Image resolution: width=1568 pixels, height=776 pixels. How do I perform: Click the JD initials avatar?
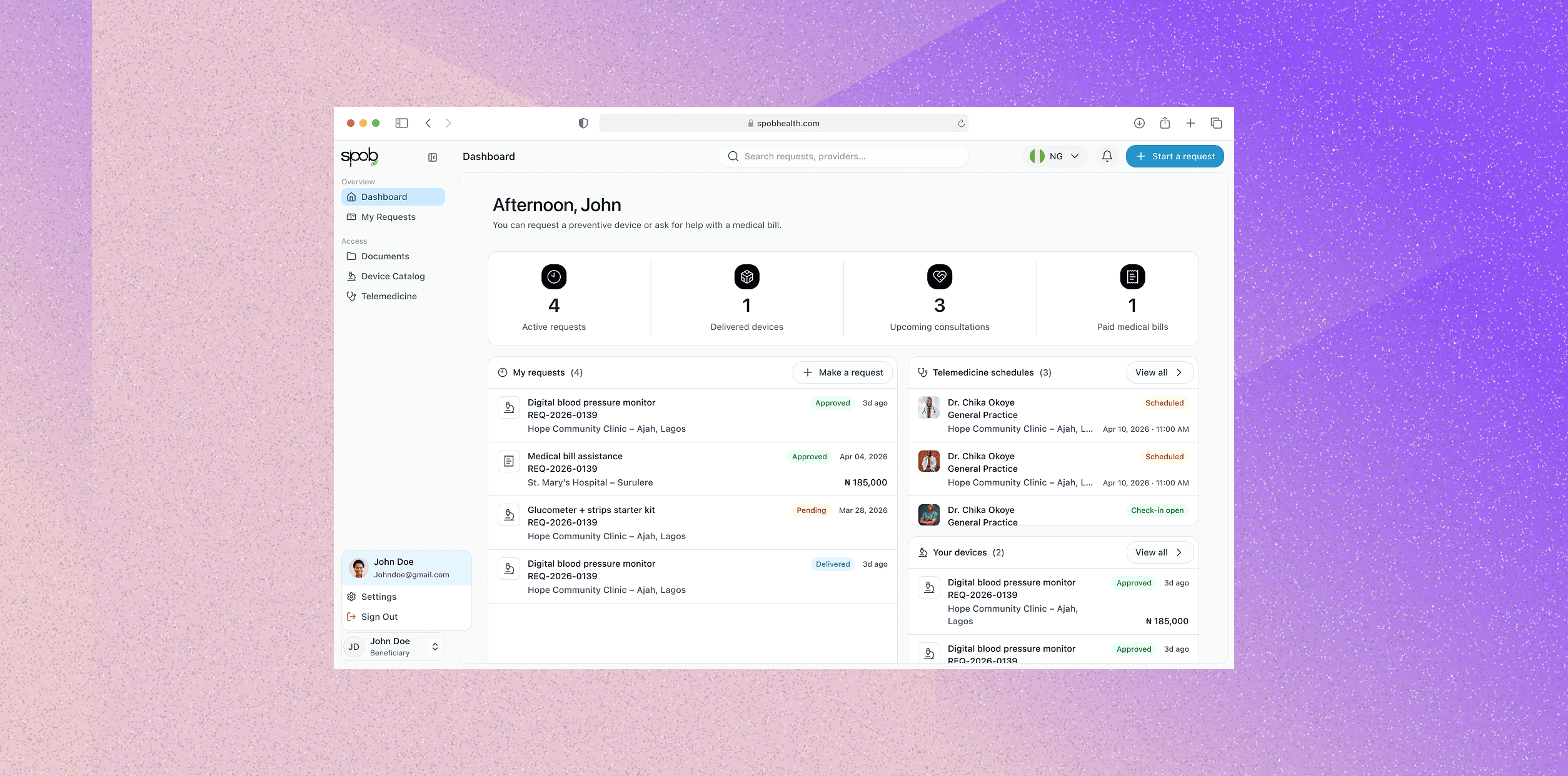point(354,647)
